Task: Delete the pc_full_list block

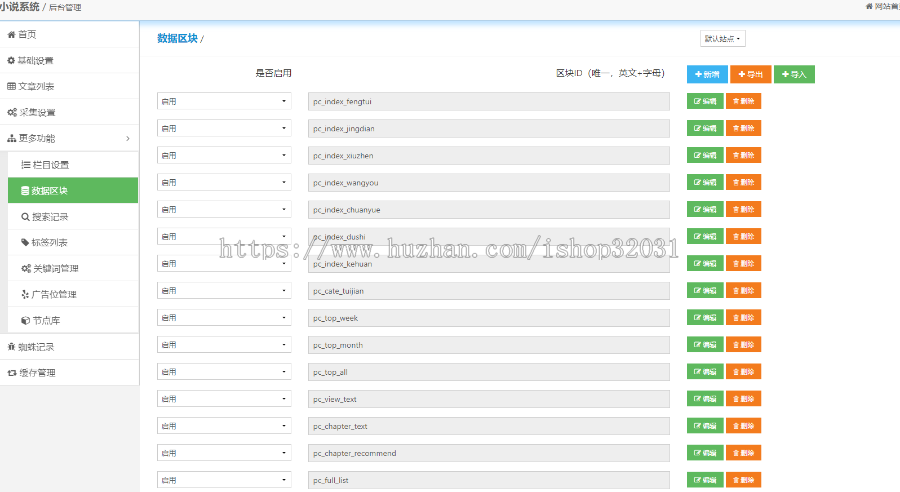Action: coord(743,480)
